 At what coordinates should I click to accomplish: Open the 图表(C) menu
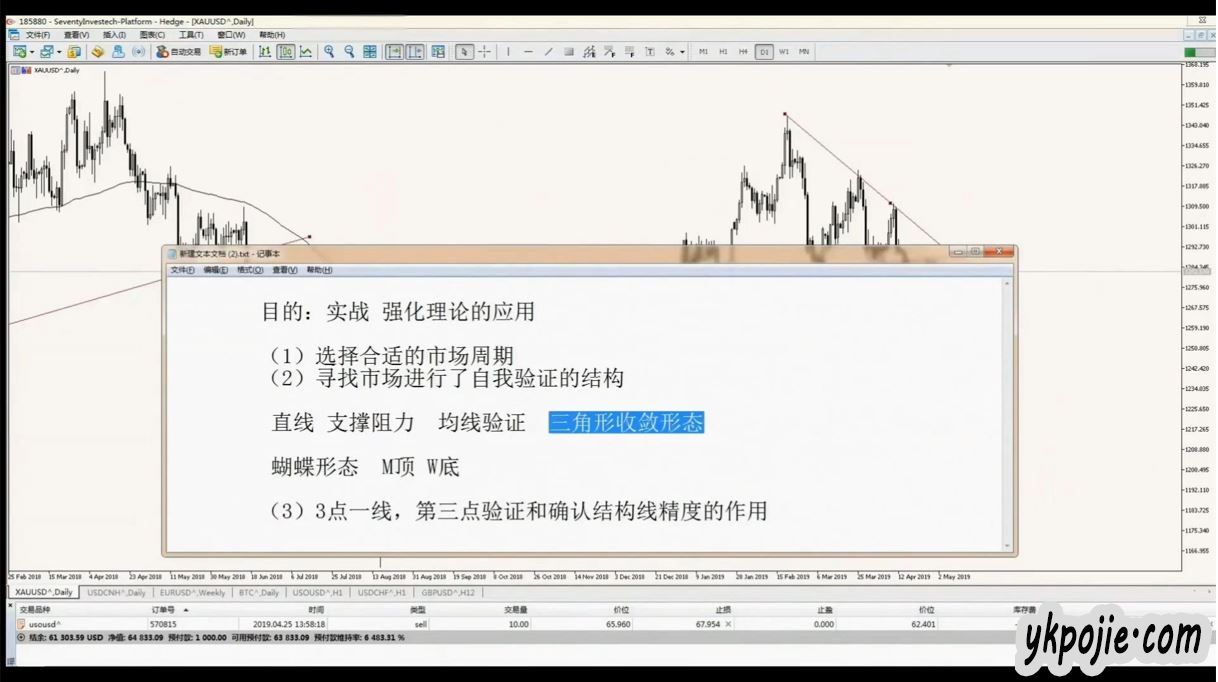(153, 35)
